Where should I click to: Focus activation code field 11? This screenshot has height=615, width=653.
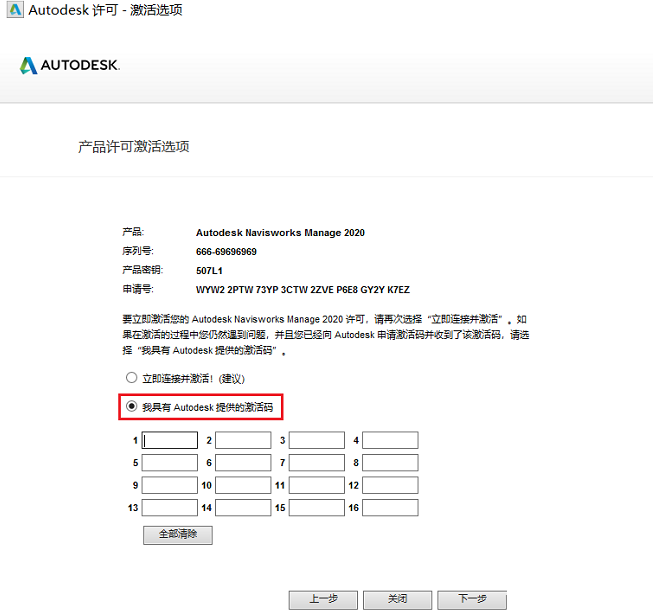[x=317, y=485]
